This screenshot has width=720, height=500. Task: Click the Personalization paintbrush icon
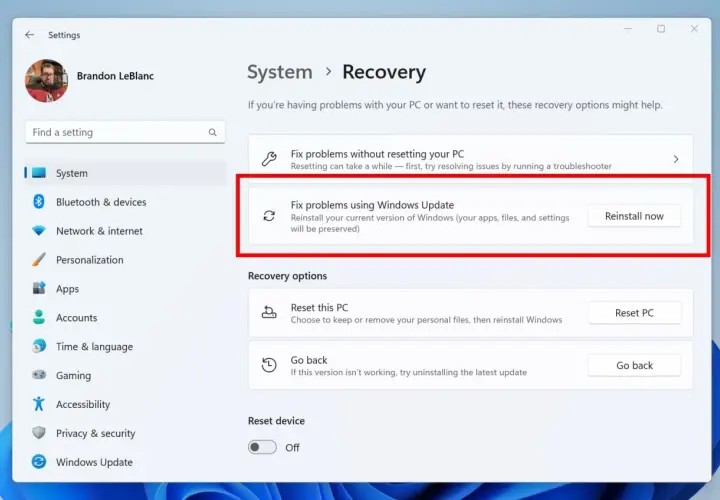pyautogui.click(x=39, y=259)
